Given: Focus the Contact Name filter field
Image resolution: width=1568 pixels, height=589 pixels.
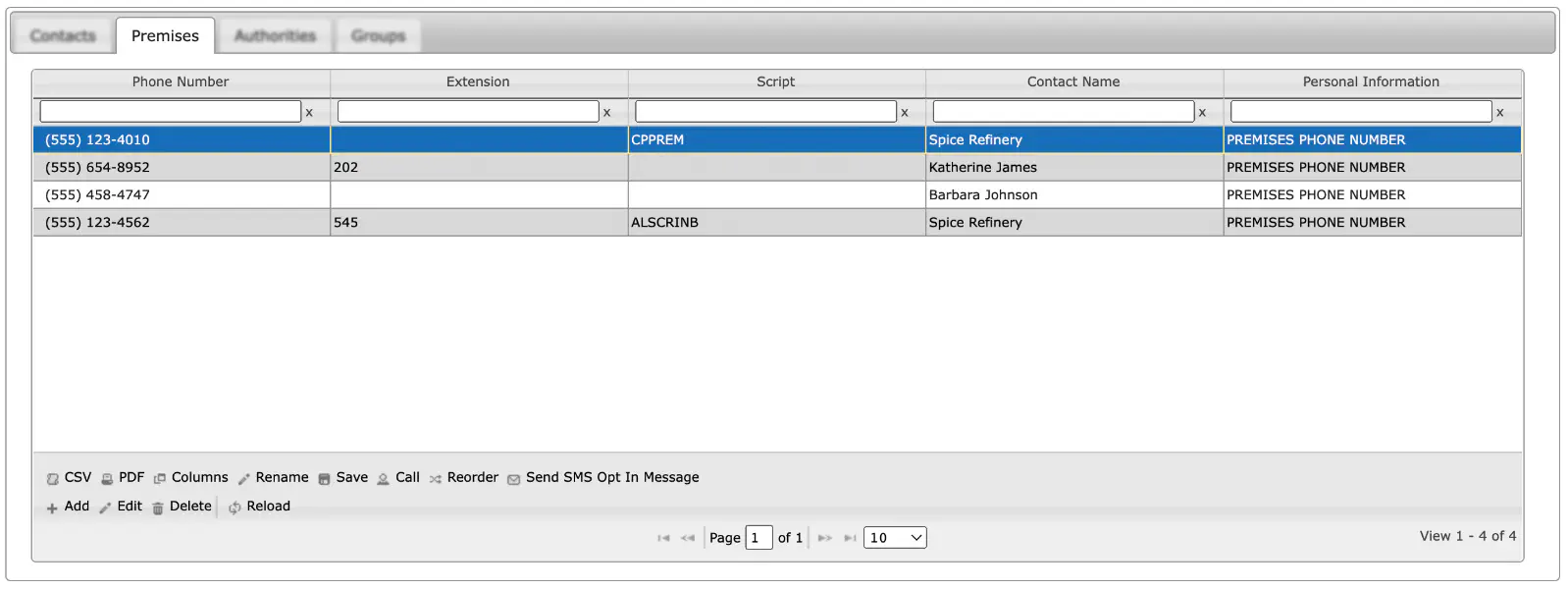Looking at the screenshot, I should [1064, 112].
